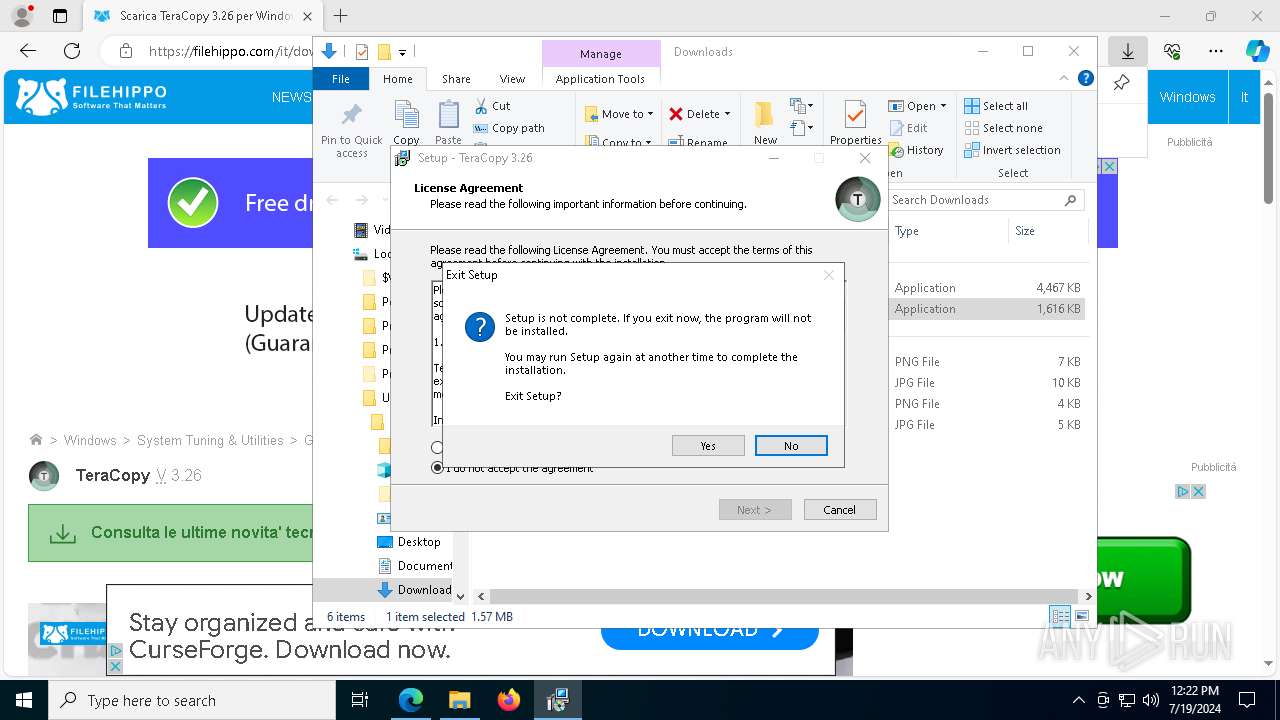The width and height of the screenshot is (1280, 720).
Task: Open the Application Tools tab
Action: pyautogui.click(x=600, y=79)
